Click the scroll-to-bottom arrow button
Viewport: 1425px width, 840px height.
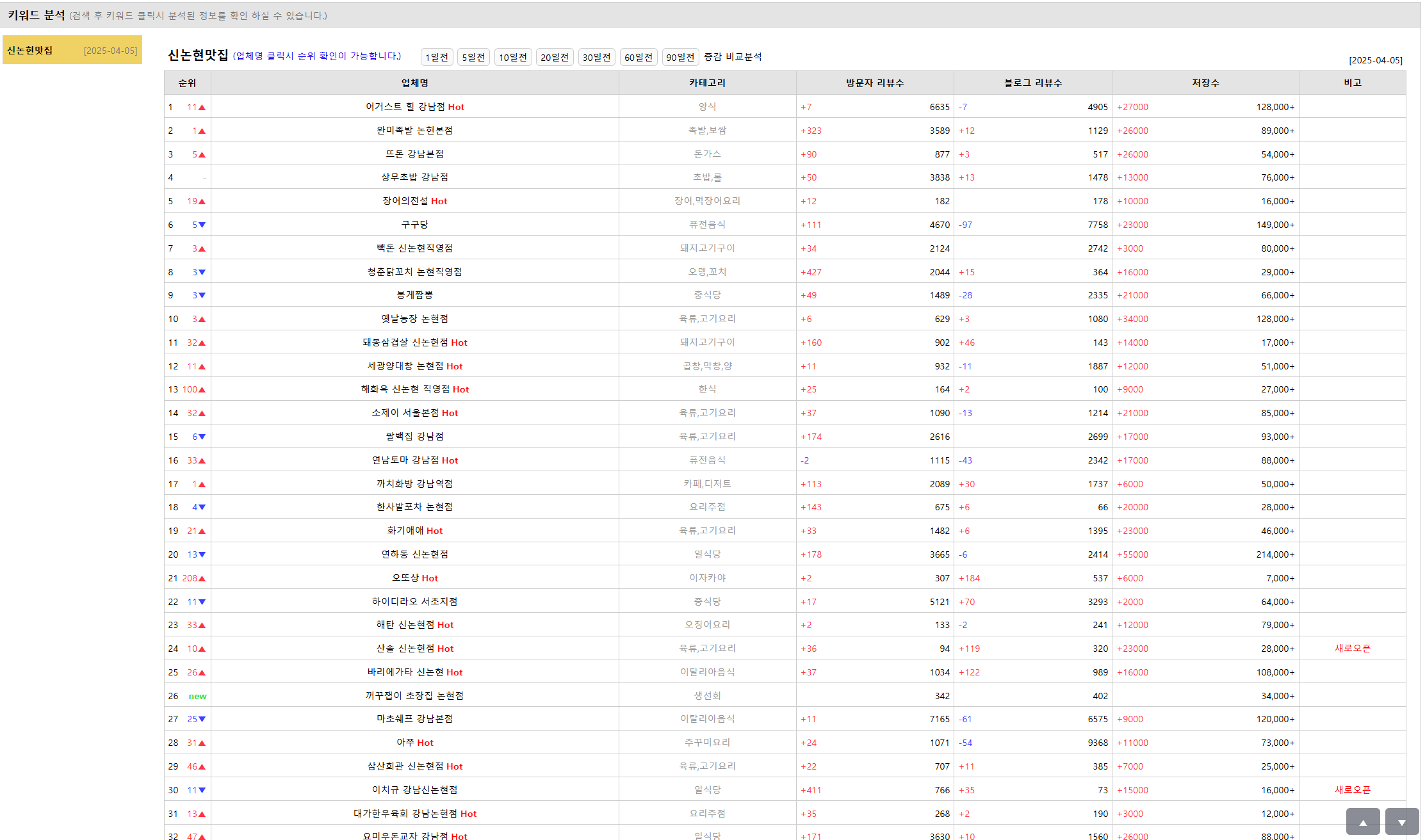(1401, 822)
